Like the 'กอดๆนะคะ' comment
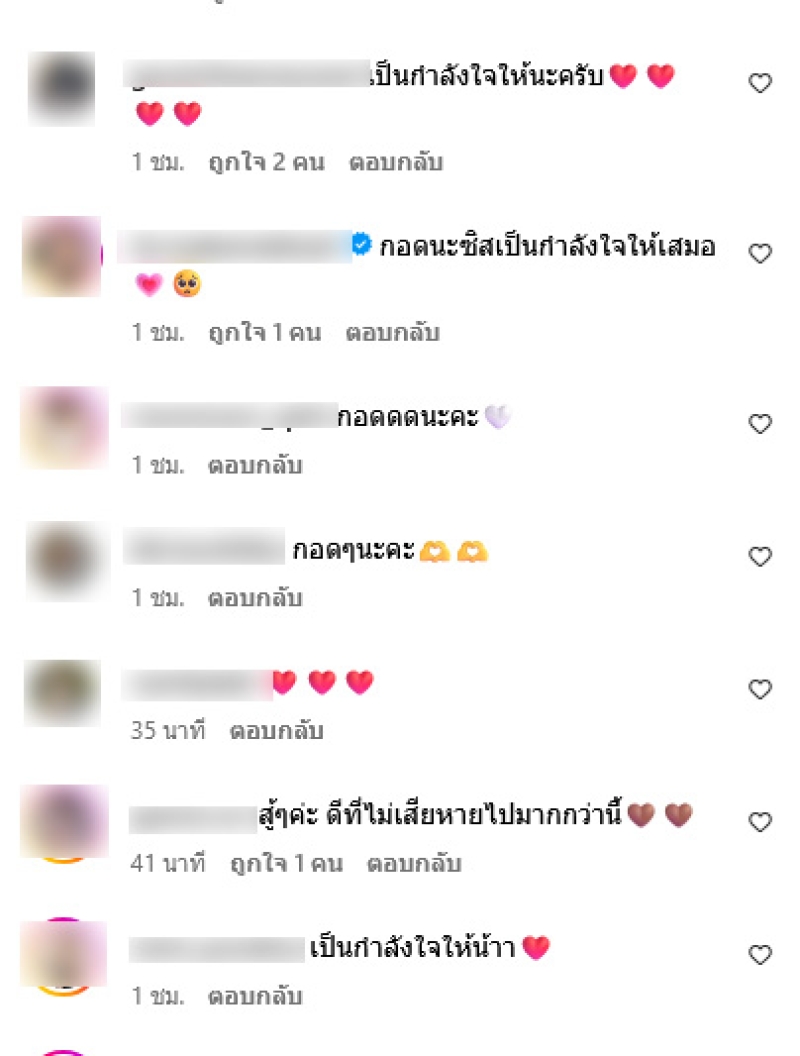800x1056 pixels. point(760,556)
